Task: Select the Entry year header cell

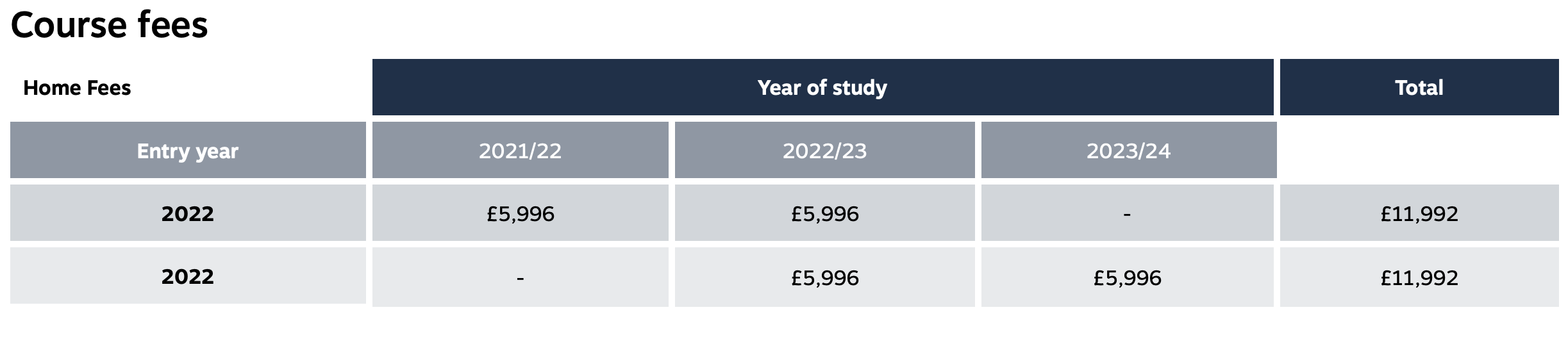Action: pyautogui.click(x=188, y=150)
